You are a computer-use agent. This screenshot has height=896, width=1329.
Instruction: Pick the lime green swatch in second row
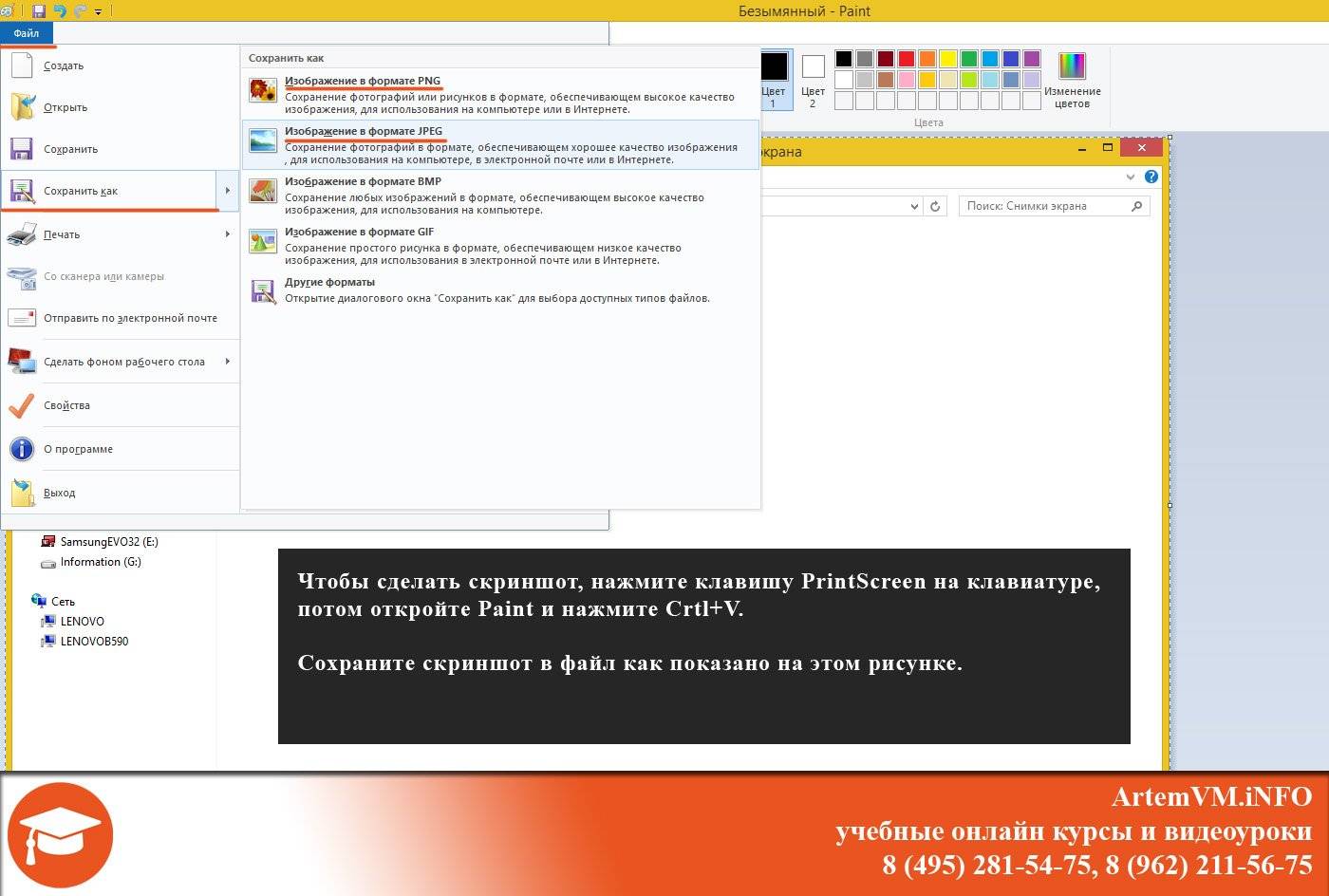click(x=969, y=80)
